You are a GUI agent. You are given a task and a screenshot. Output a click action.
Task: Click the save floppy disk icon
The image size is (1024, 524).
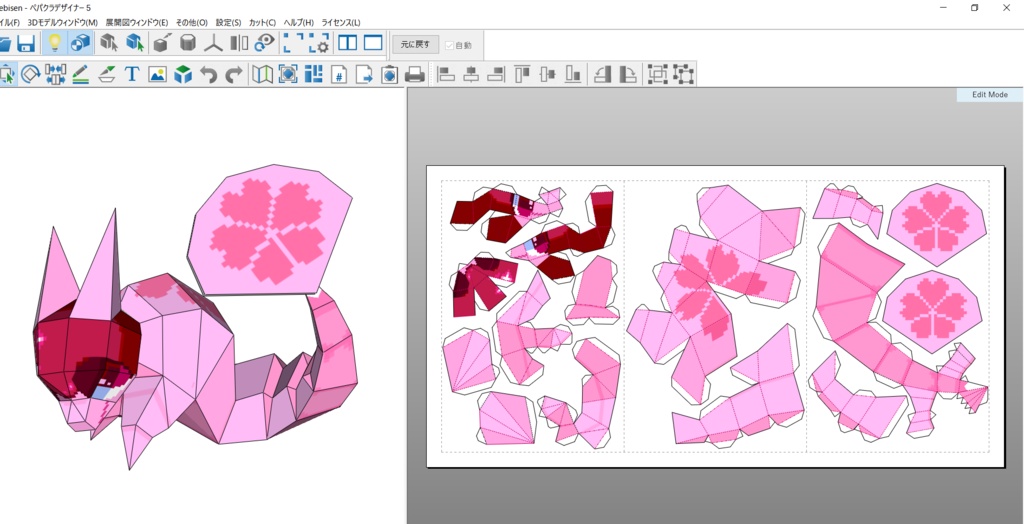(x=26, y=44)
